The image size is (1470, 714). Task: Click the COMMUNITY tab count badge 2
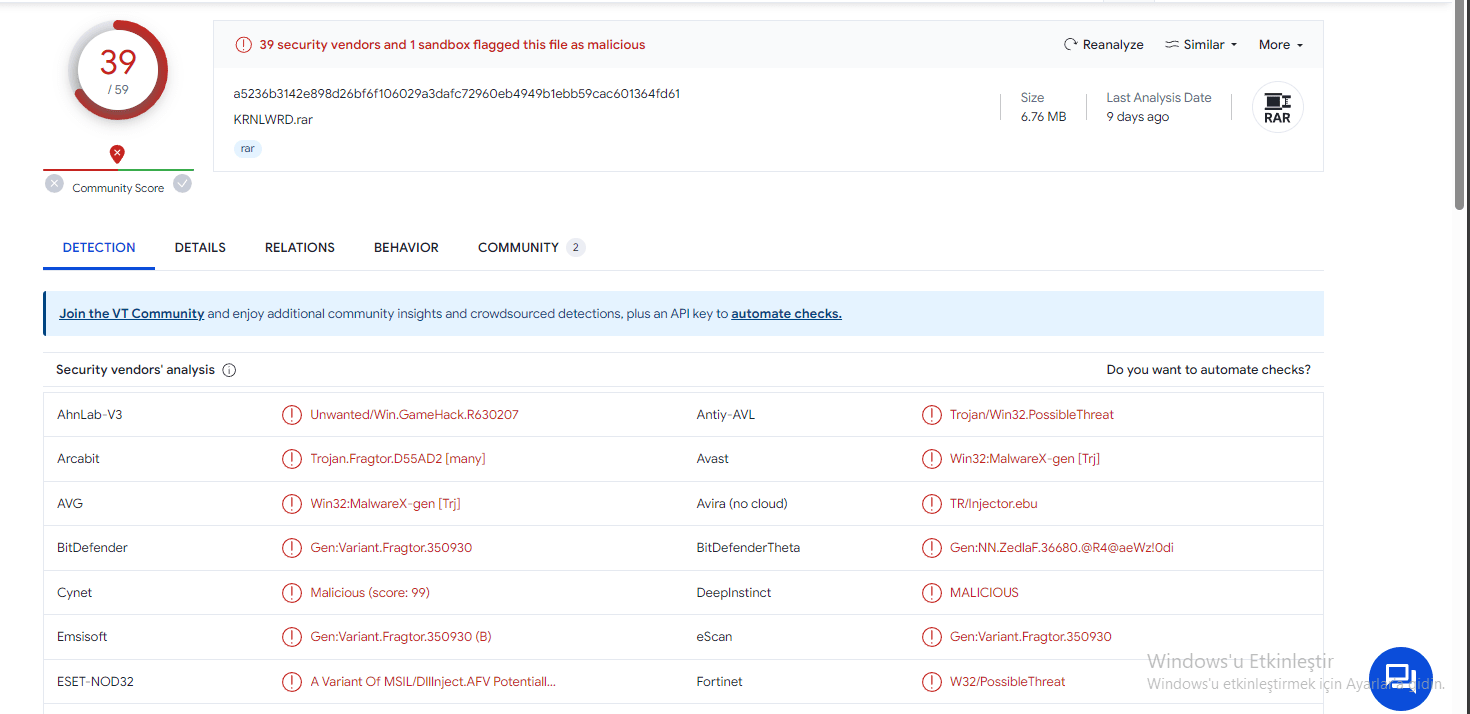point(575,248)
